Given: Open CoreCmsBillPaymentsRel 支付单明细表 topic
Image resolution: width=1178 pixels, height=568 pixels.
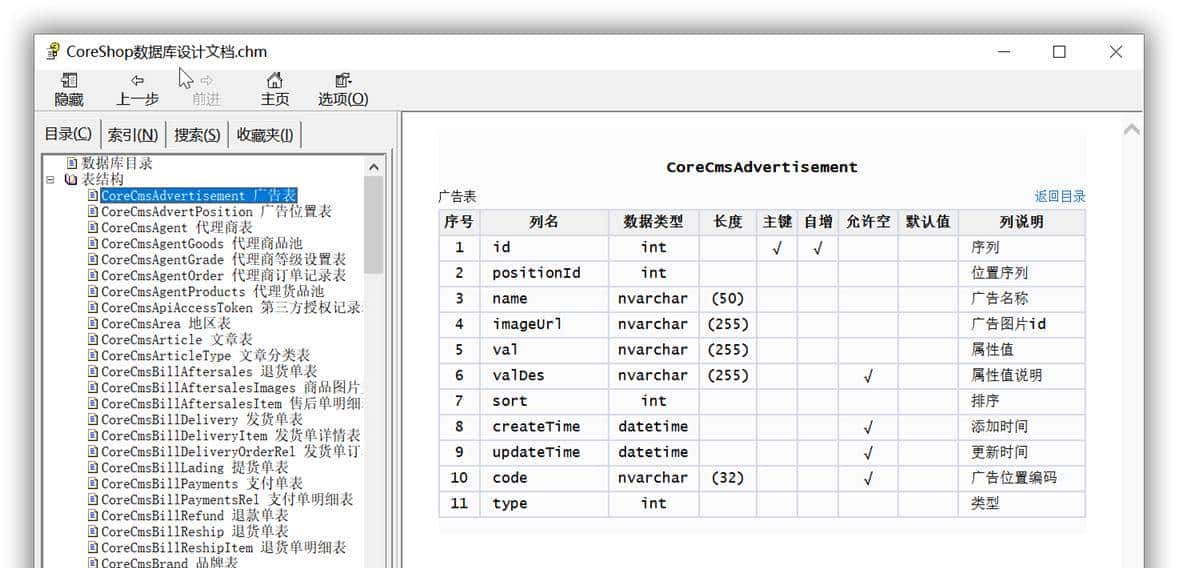Looking at the screenshot, I should pos(228,500).
